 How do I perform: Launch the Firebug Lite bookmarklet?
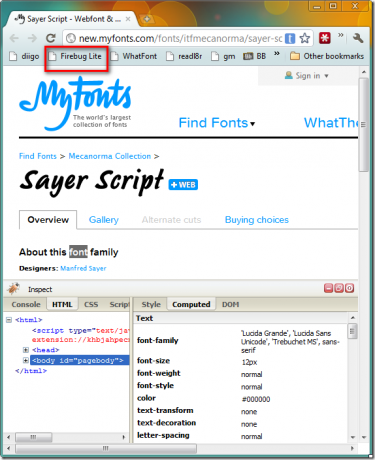tap(76, 56)
